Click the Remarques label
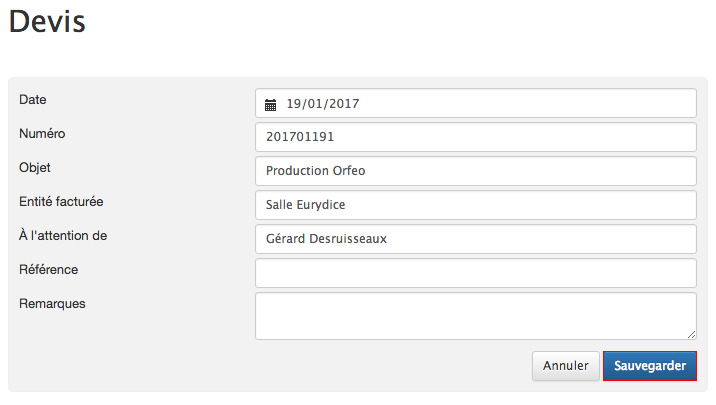716x405 pixels. (x=52, y=304)
